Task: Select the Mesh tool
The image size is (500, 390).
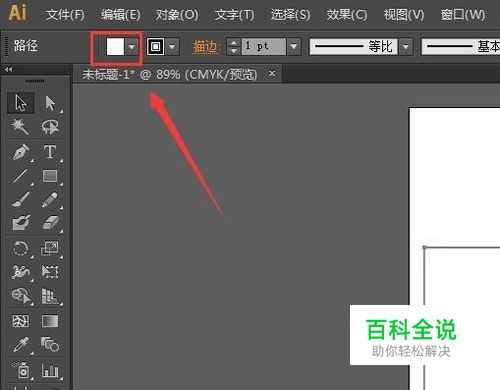Action: click(x=21, y=321)
